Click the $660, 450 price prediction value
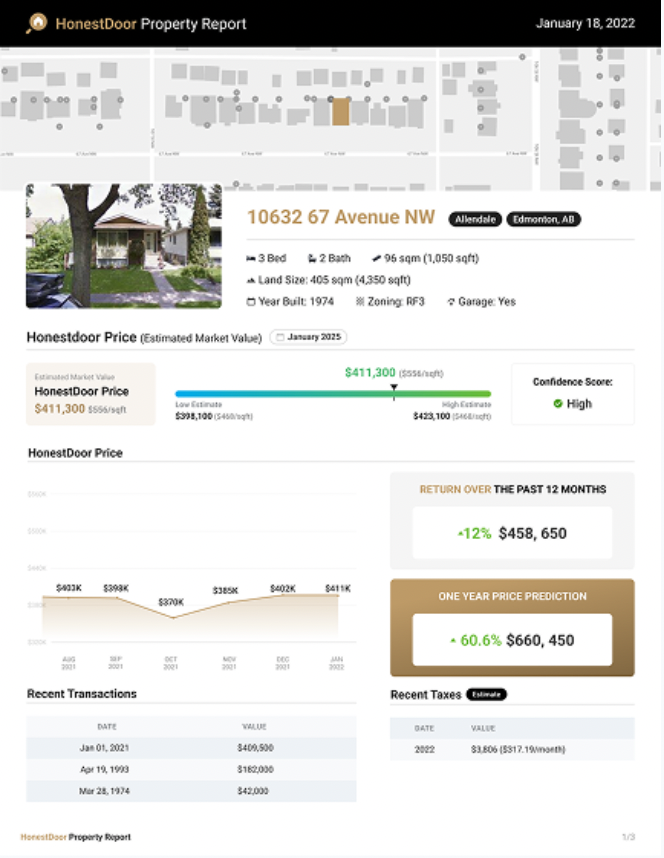 pos(540,640)
